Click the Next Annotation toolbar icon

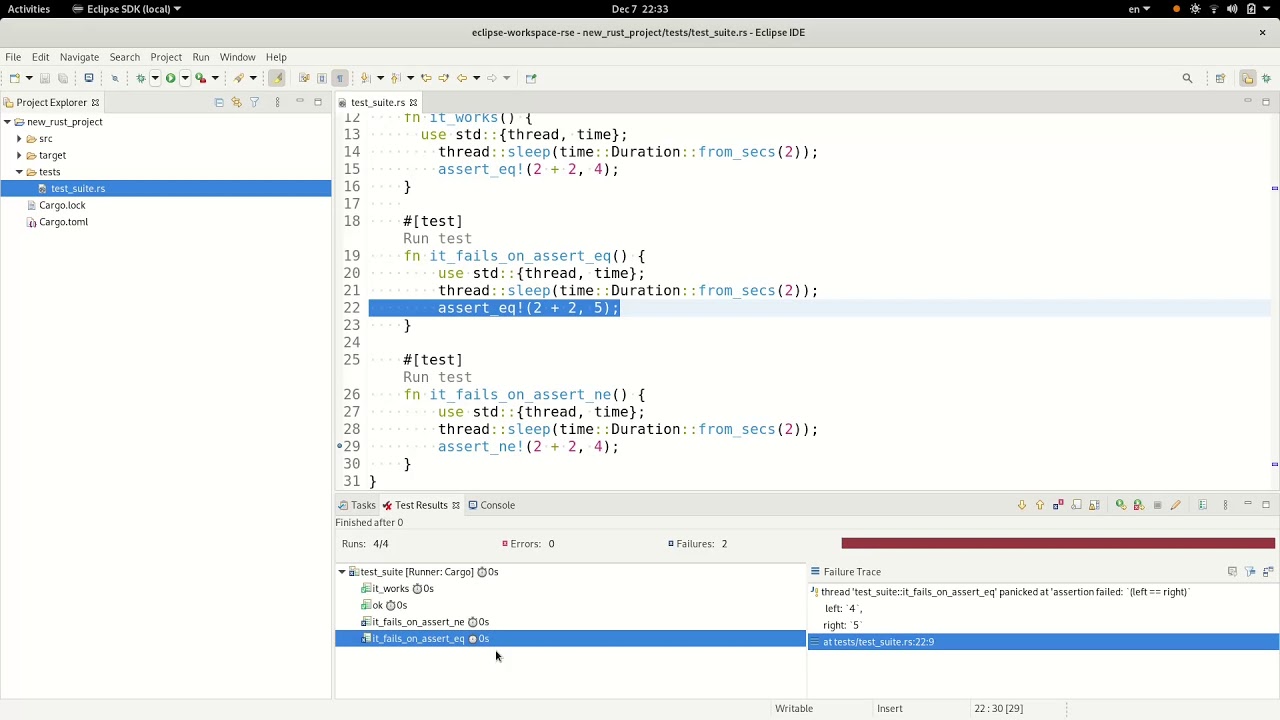pyautogui.click(x=365, y=78)
